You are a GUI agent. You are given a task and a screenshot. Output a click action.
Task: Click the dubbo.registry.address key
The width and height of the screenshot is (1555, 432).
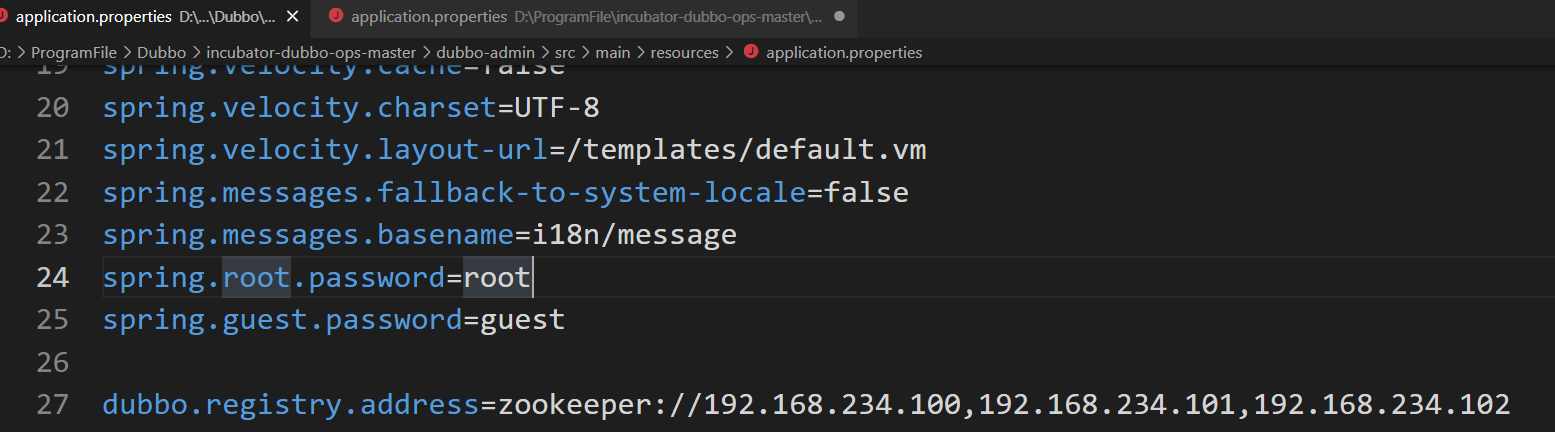coord(292,405)
